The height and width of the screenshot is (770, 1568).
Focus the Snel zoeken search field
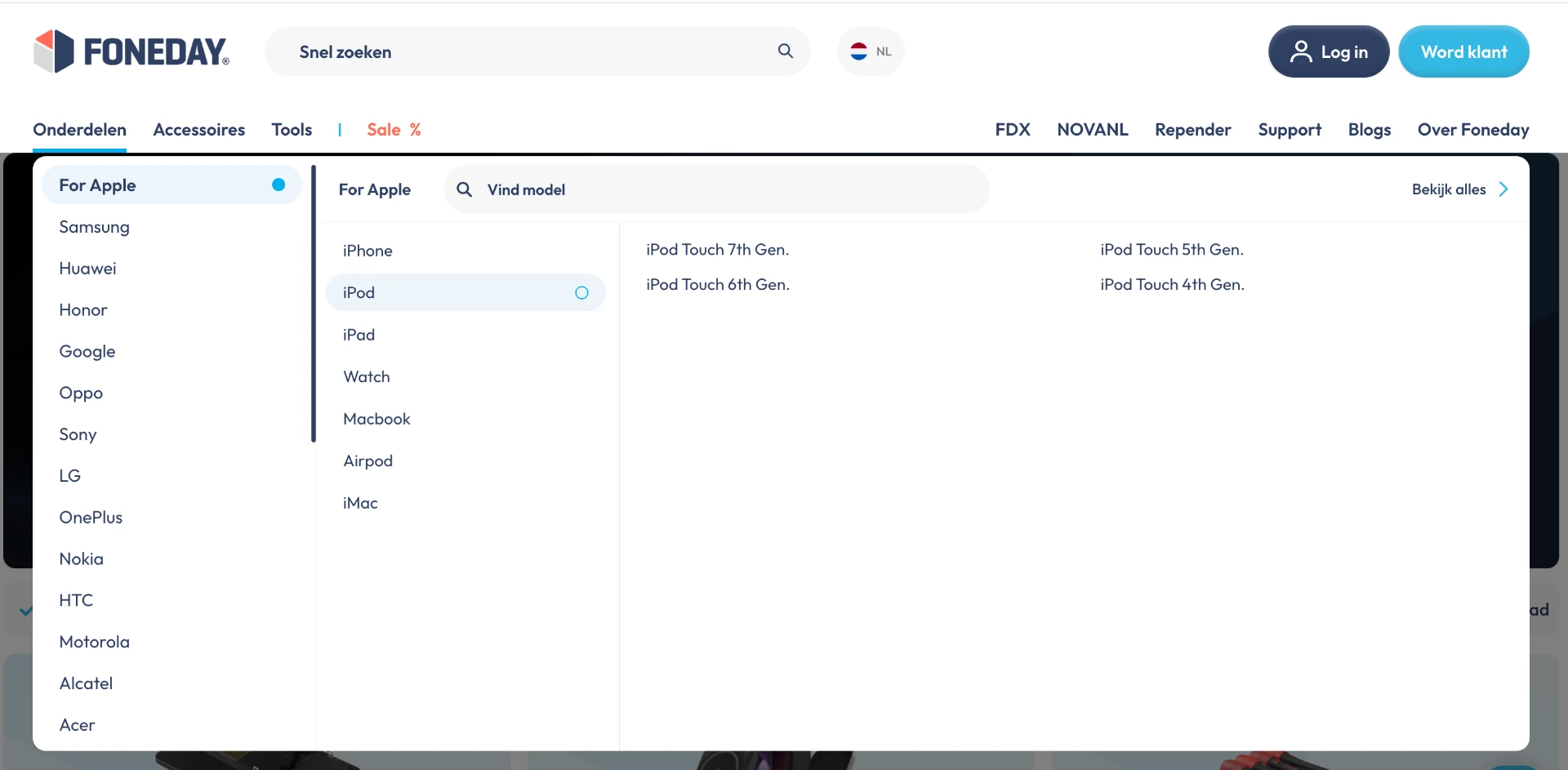(537, 51)
